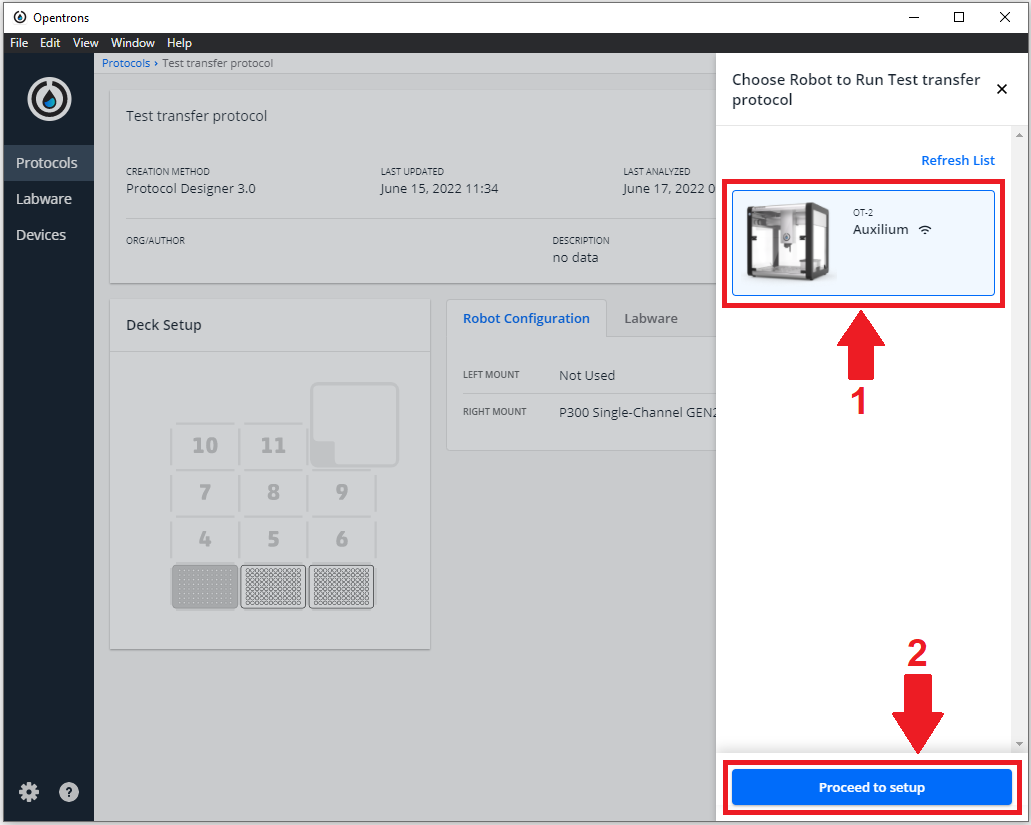This screenshot has height=825, width=1031.
Task: Click the 'Auxilium' robot name text
Action: (x=880, y=229)
